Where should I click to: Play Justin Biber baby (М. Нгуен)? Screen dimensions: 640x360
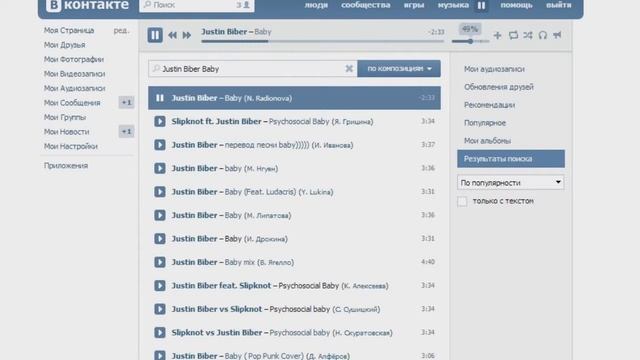160,168
